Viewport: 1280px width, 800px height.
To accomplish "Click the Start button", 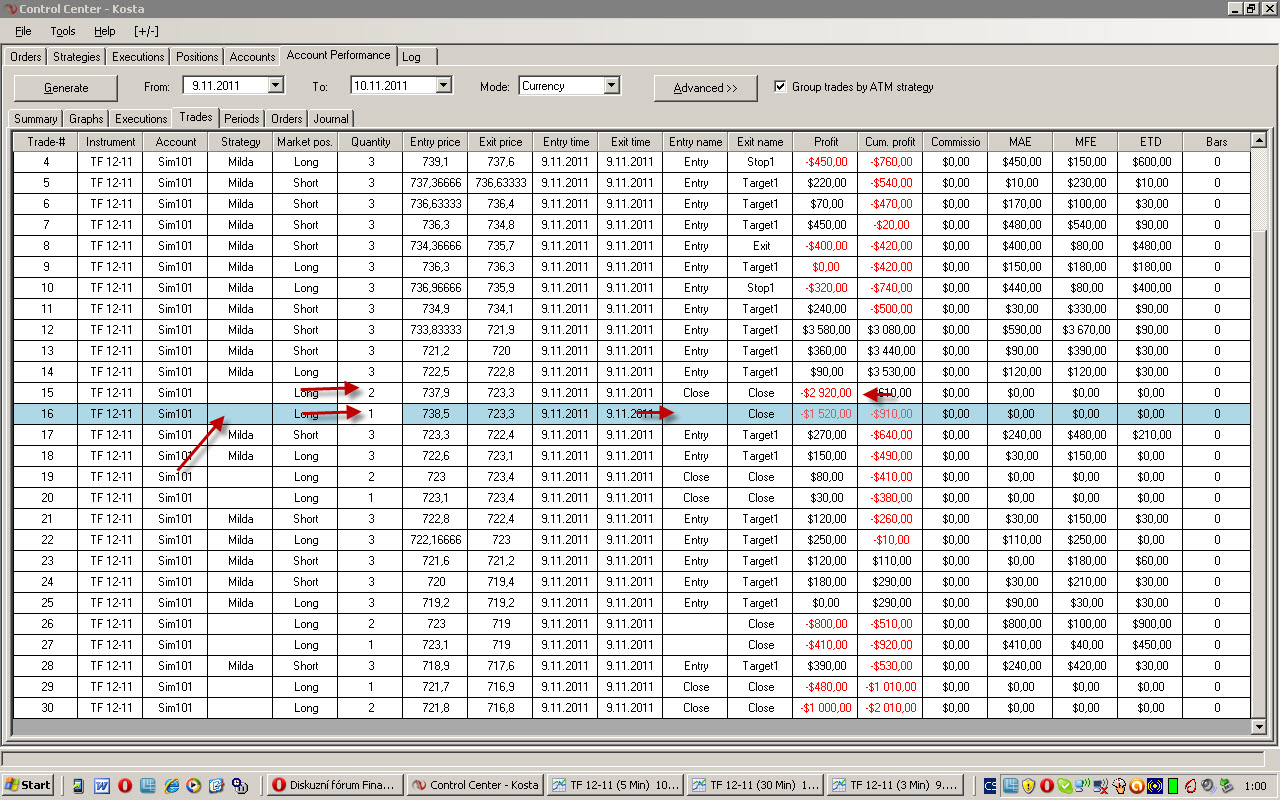I will click(28, 785).
